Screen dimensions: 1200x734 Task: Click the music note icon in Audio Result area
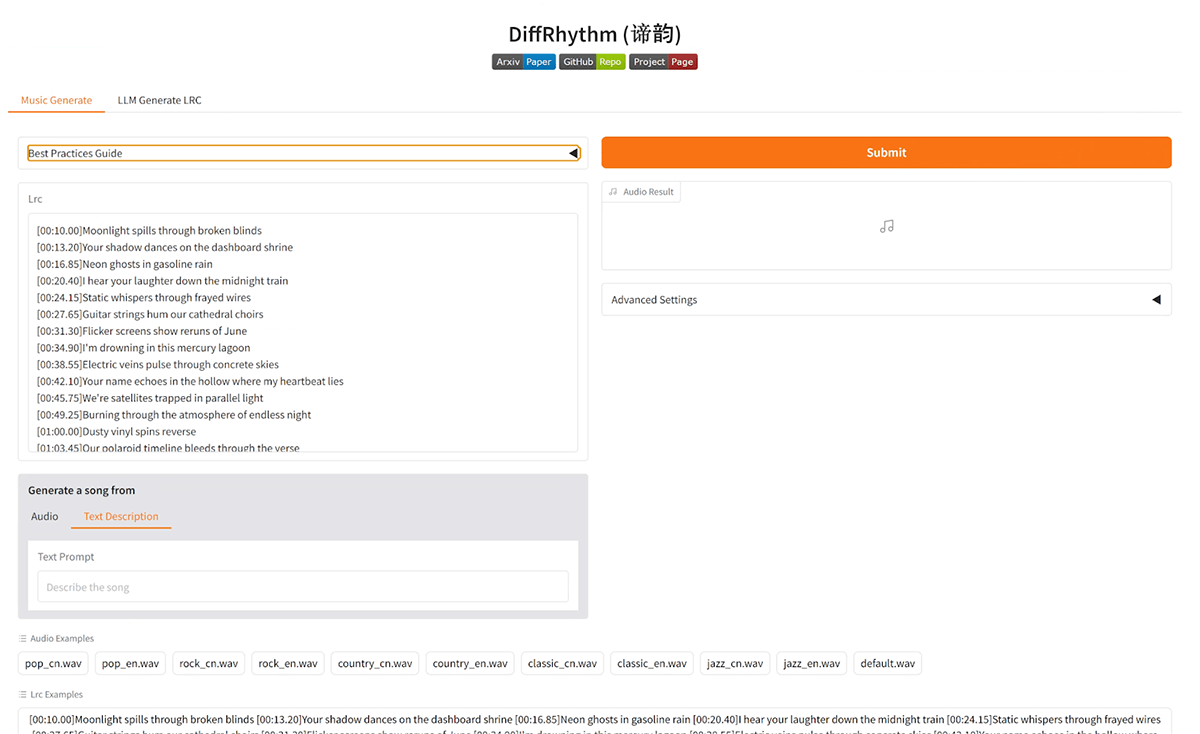[x=886, y=226]
